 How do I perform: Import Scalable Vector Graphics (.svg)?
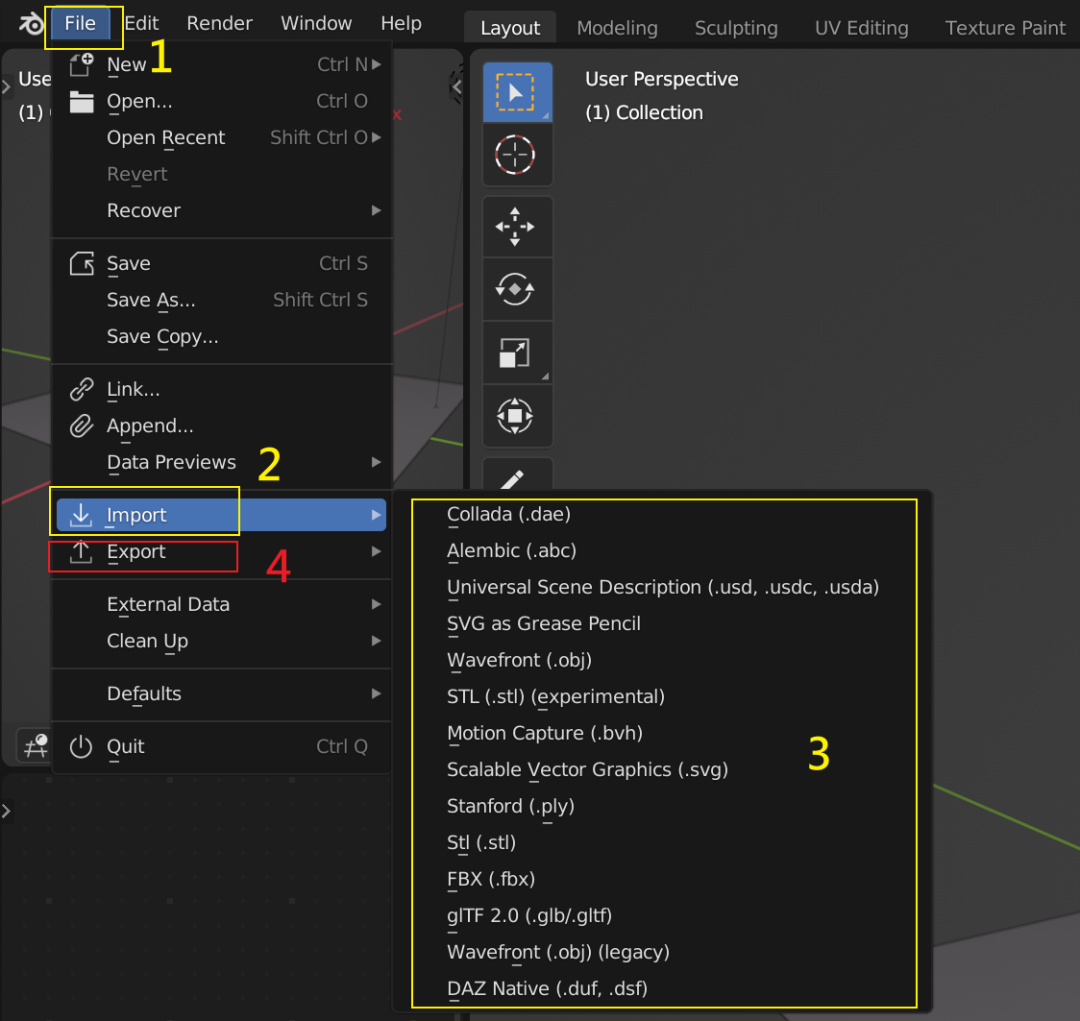[665, 770]
